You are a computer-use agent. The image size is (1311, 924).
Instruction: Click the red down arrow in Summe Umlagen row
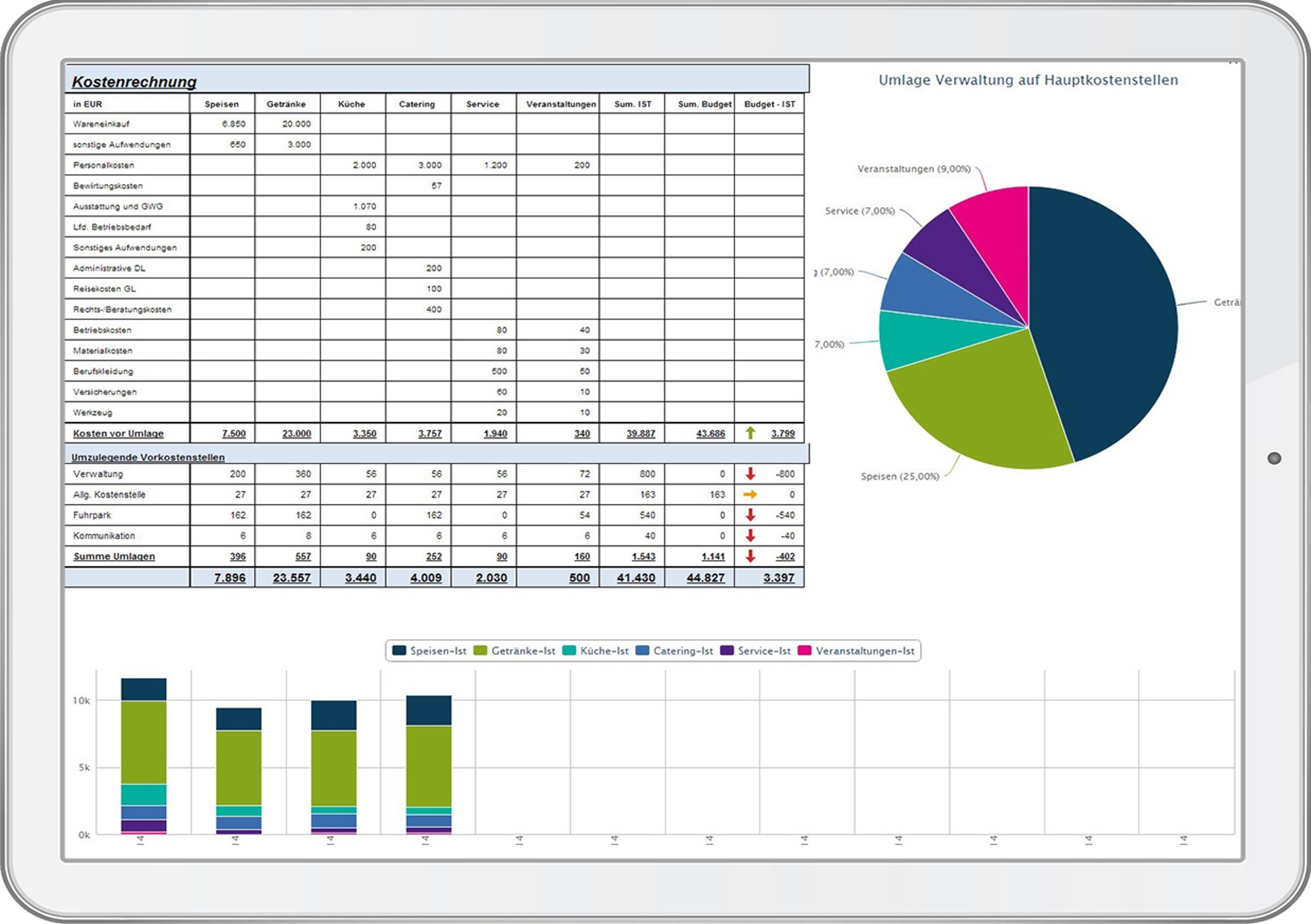click(750, 557)
